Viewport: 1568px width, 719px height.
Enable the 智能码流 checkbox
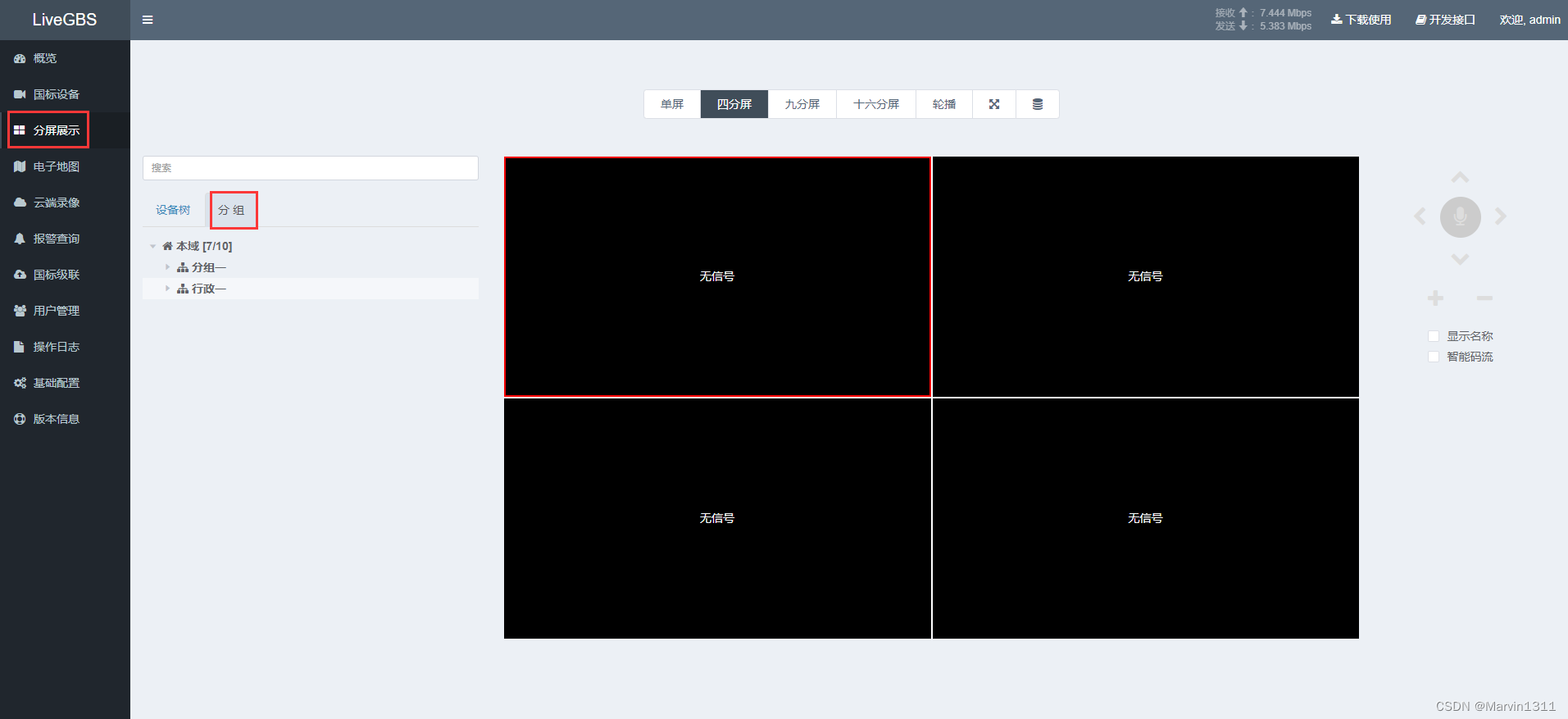[1434, 357]
